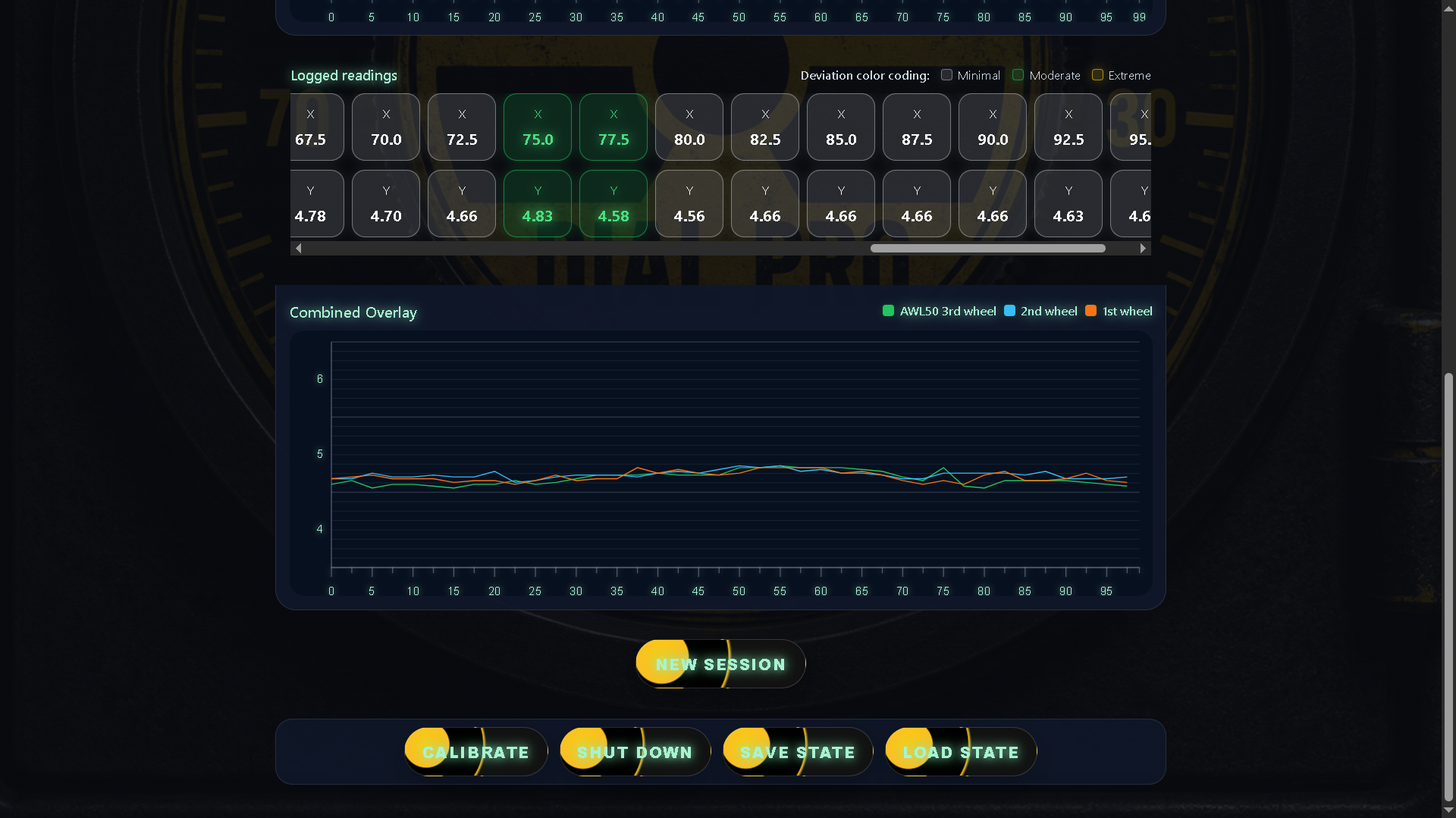
Task: Select the green X 75.0 reading card
Action: (x=538, y=127)
